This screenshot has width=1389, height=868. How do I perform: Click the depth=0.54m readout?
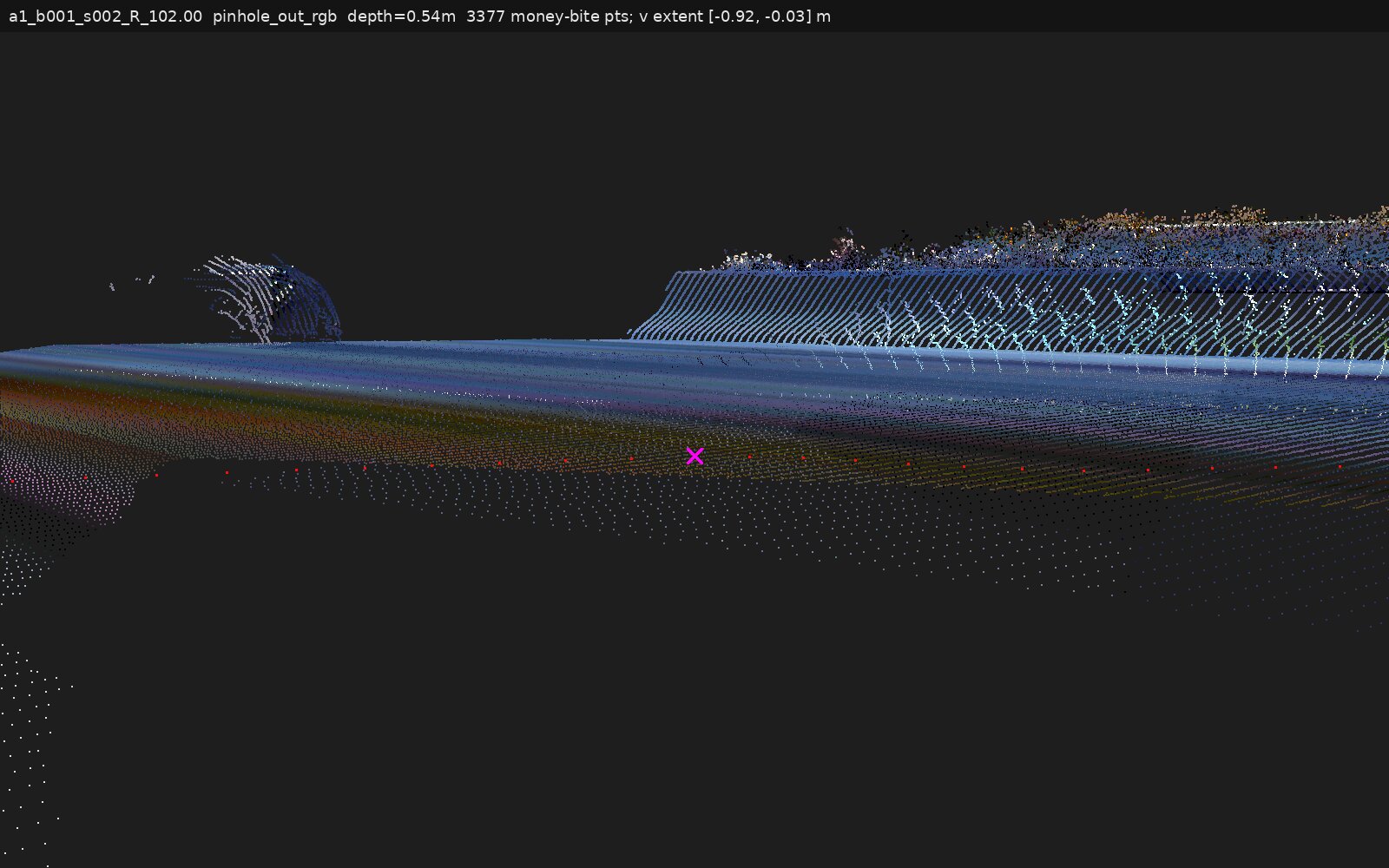(x=401, y=16)
